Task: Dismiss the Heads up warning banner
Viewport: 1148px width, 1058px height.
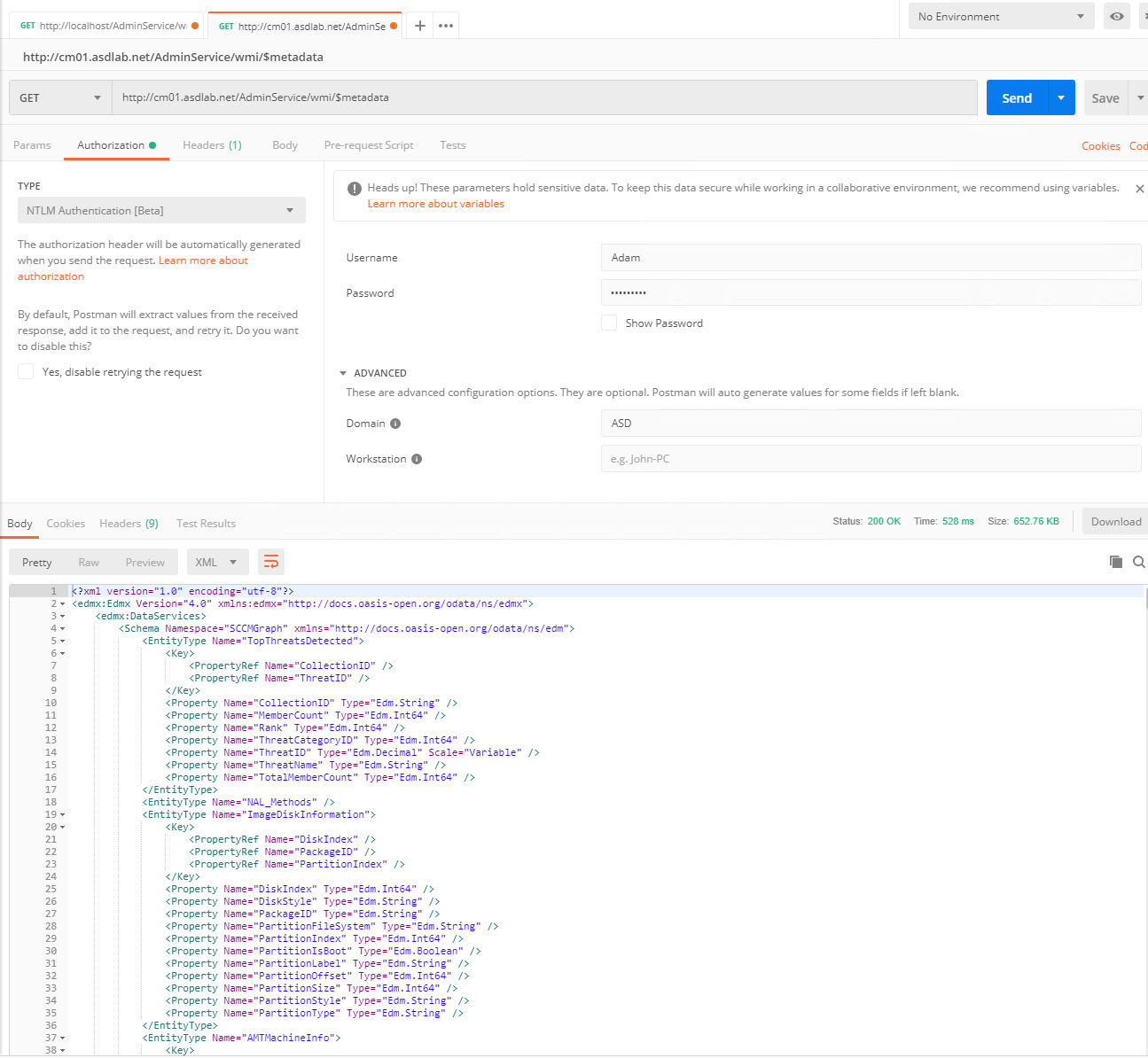Action: pyautogui.click(x=1140, y=189)
